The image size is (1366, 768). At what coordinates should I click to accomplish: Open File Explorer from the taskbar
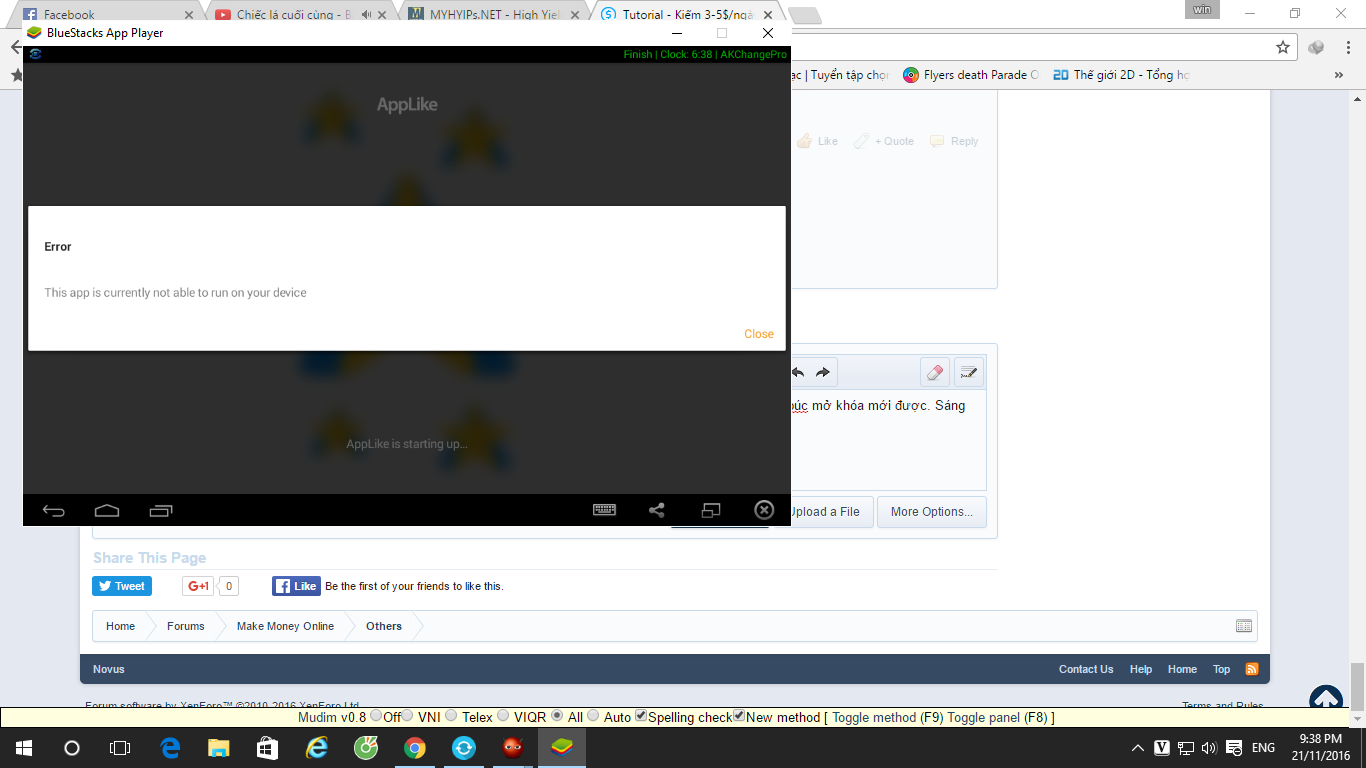[x=218, y=747]
